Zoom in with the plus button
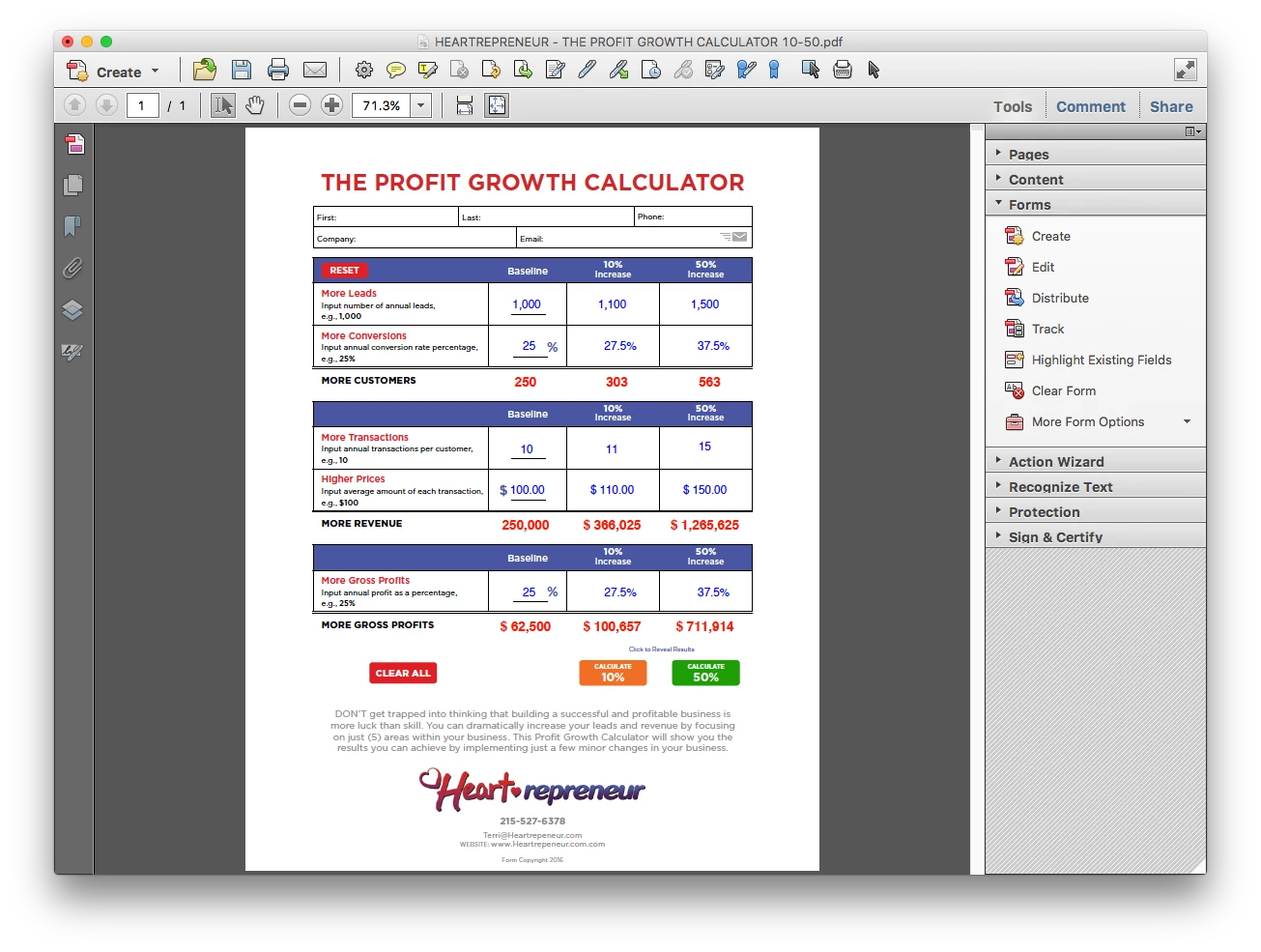1261x952 pixels. (331, 105)
